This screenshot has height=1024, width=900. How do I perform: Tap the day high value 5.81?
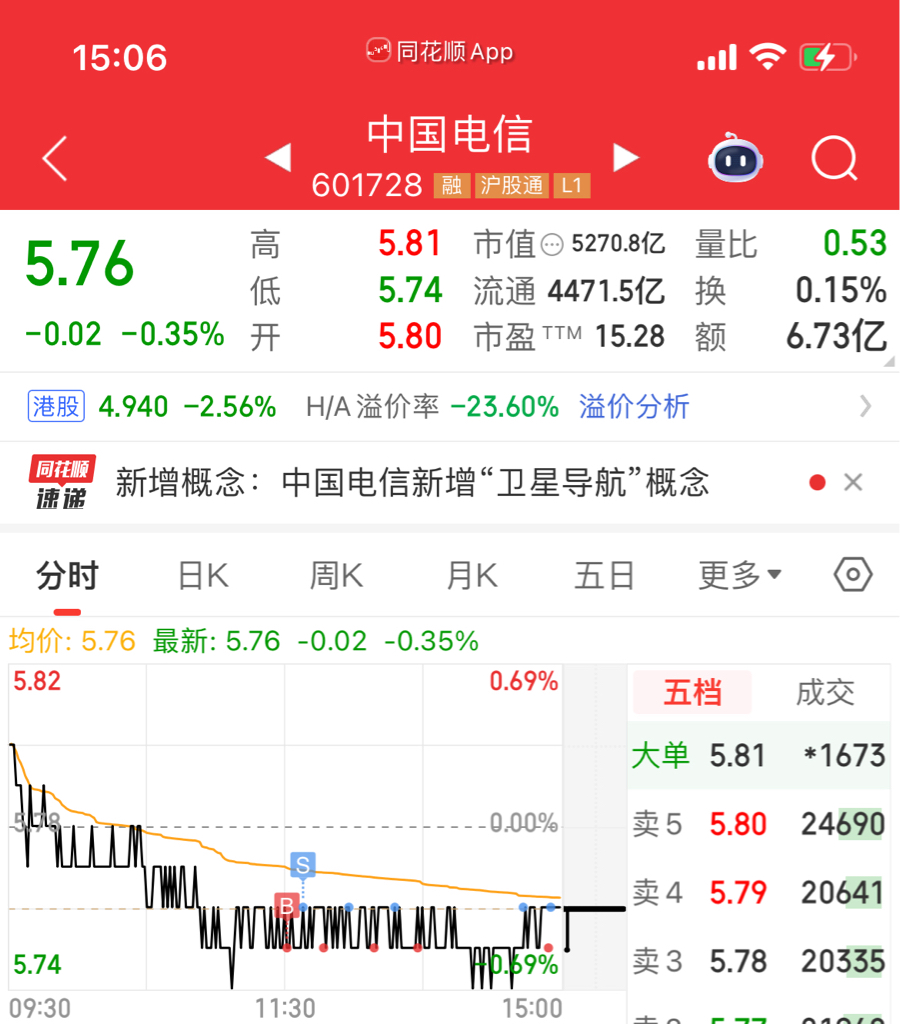click(410, 244)
